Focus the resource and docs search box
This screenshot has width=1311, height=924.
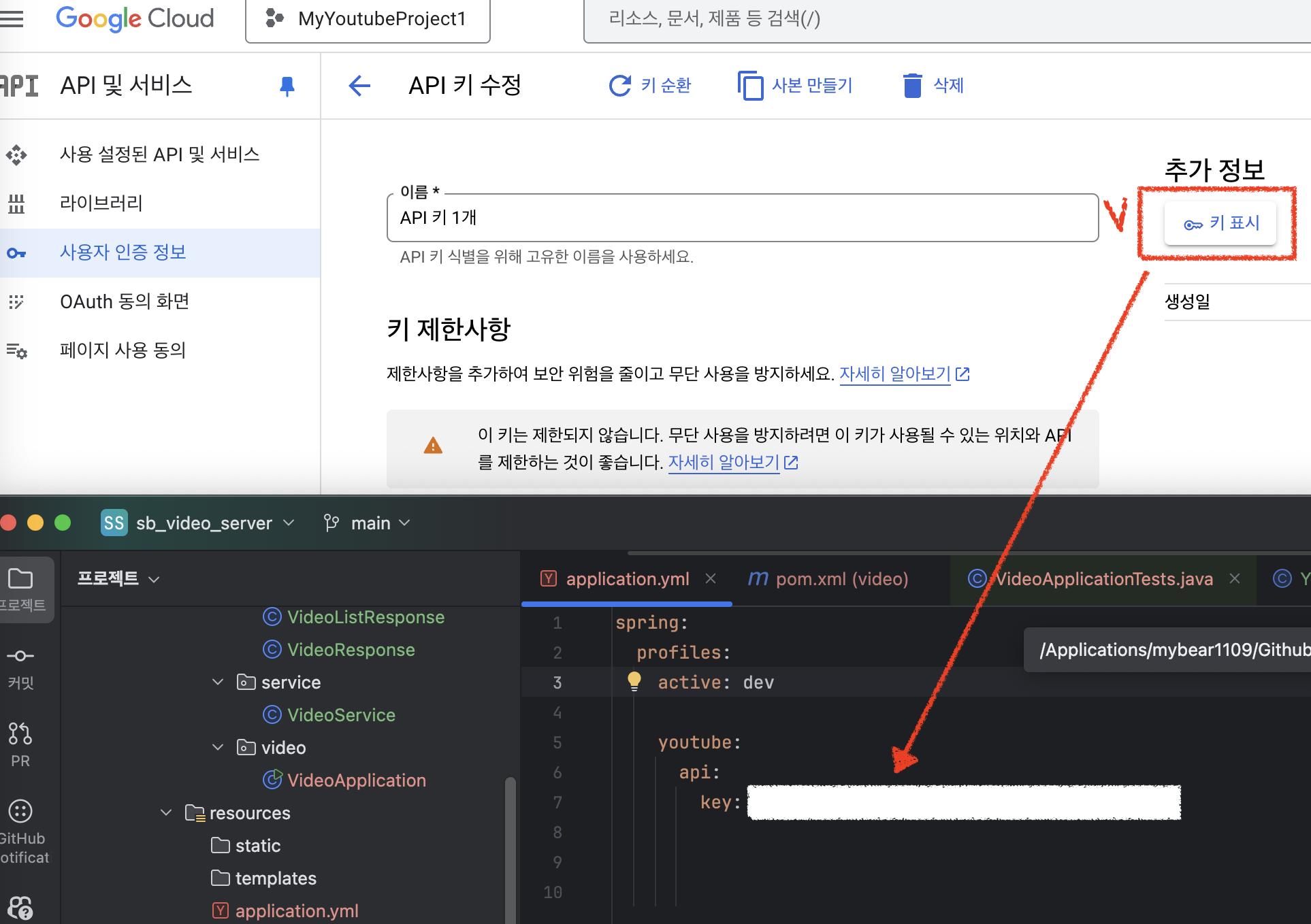[x=946, y=19]
